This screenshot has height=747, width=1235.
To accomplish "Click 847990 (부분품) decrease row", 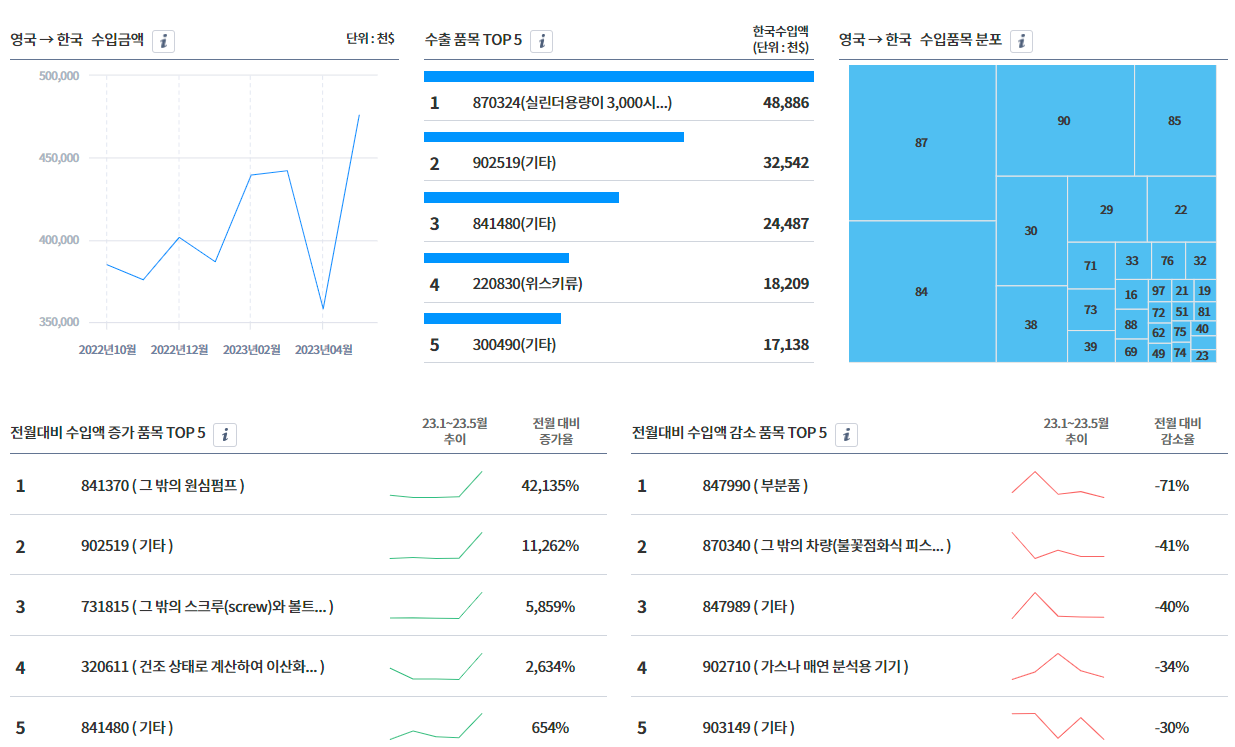I will click(929, 485).
